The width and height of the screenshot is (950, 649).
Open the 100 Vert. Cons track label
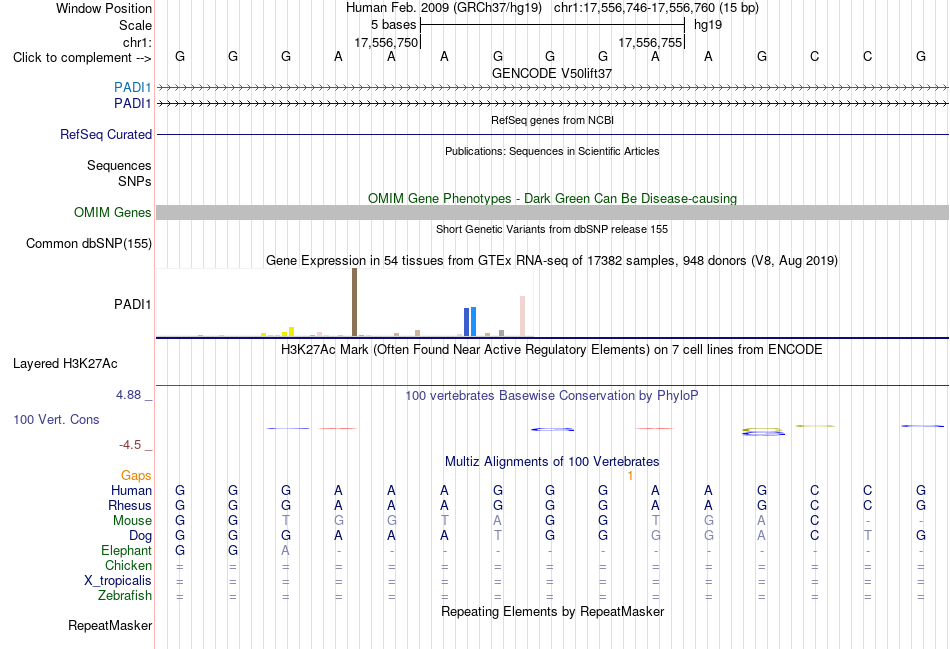click(56, 419)
